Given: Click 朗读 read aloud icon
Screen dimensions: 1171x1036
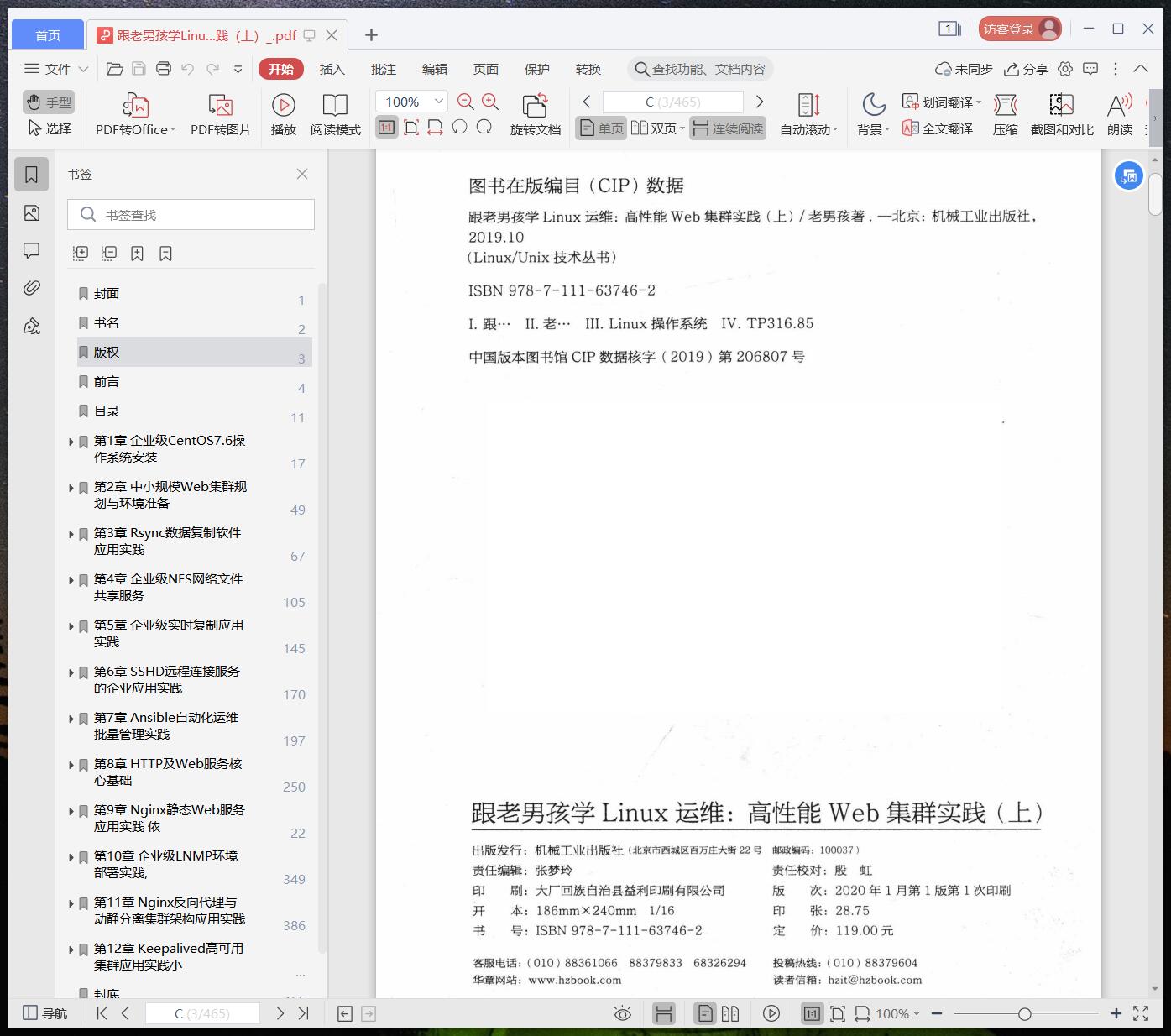Looking at the screenshot, I should (1120, 114).
